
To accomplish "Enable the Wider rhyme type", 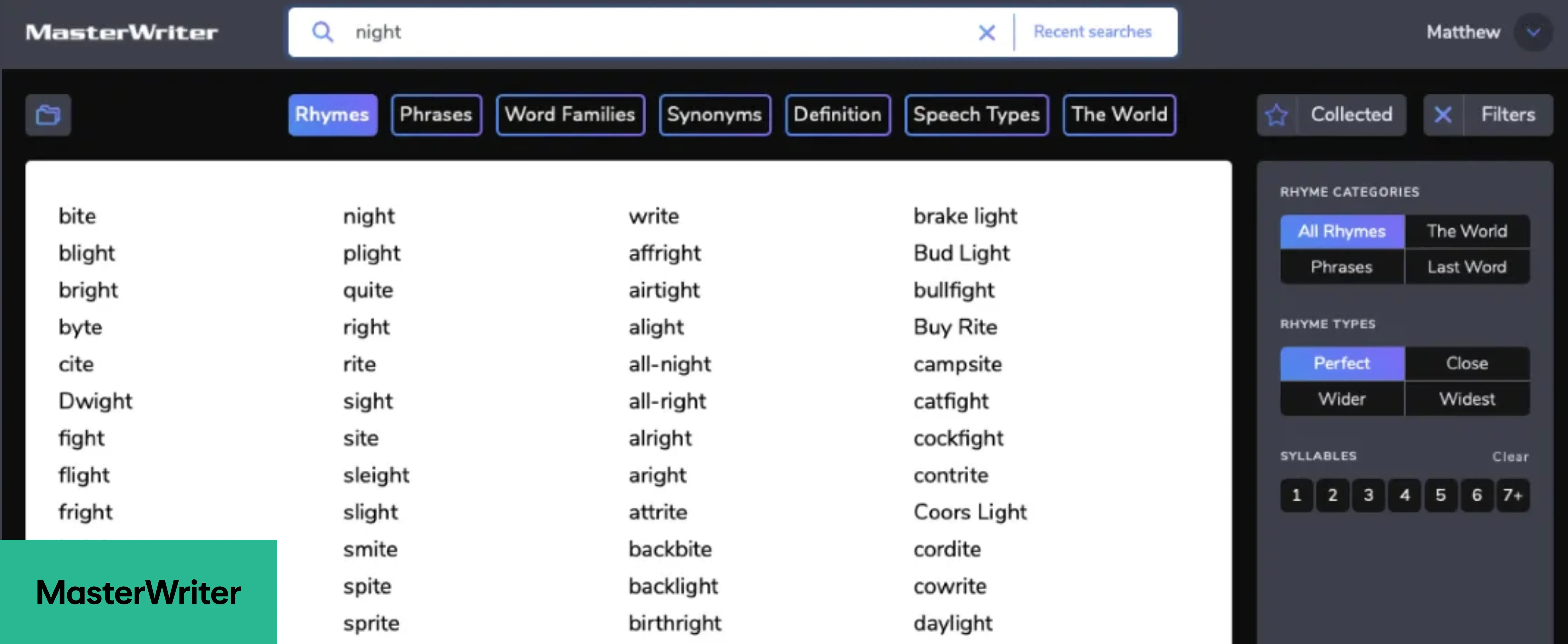I will [x=1342, y=399].
